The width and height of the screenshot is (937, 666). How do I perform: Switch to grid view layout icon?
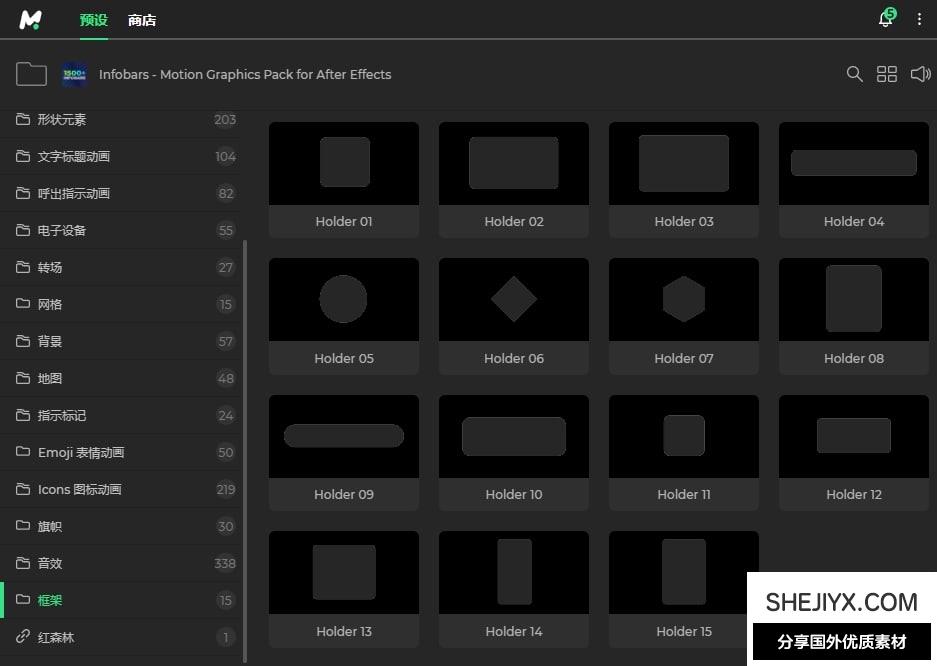coord(887,74)
